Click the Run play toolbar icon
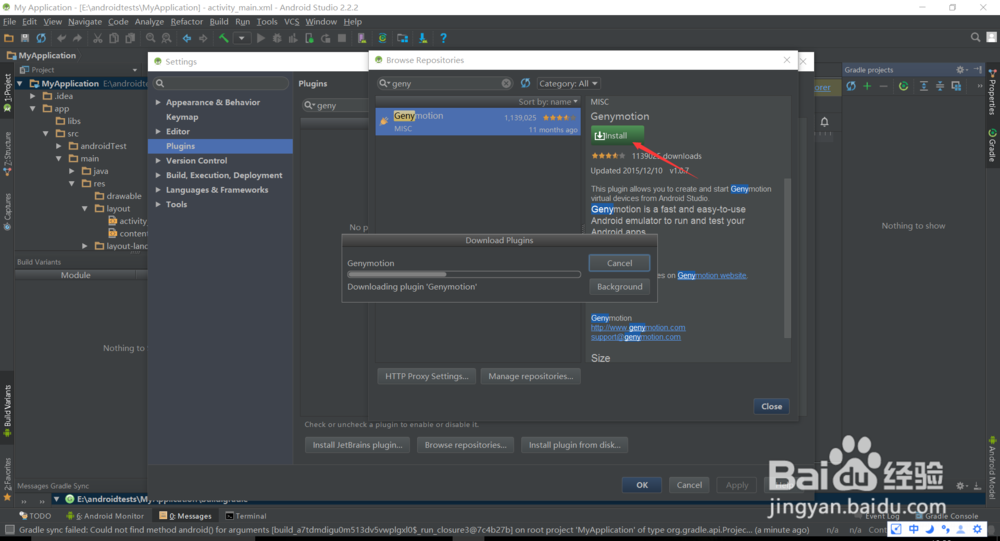This screenshot has width=1000, height=541. pos(261,38)
